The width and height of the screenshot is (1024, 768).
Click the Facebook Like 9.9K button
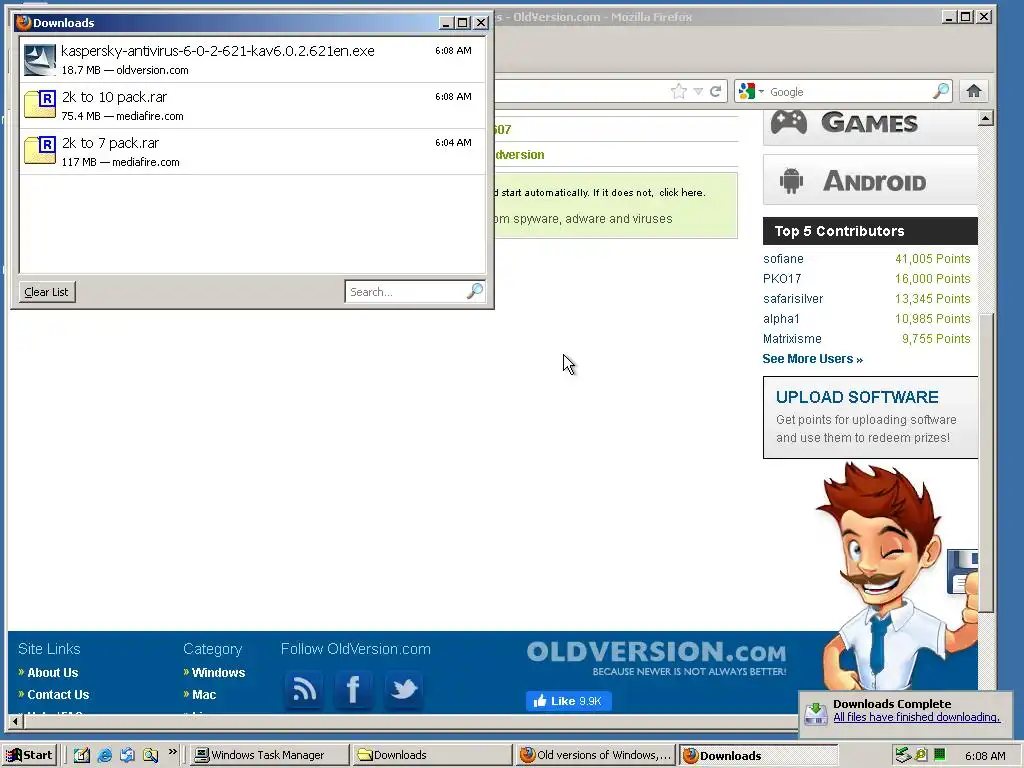click(x=569, y=701)
